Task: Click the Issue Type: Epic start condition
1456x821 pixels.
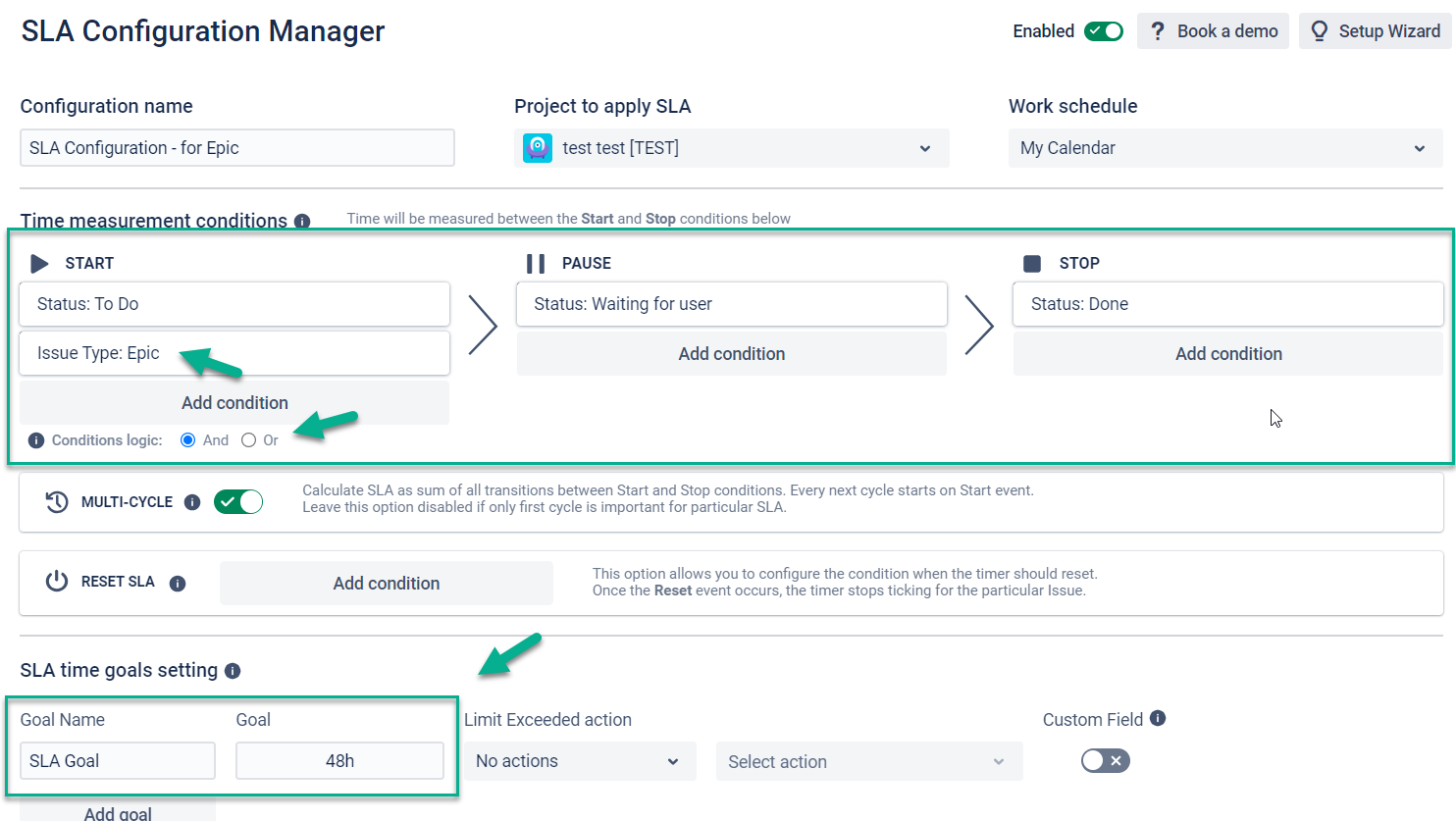Action: pyautogui.click(x=234, y=353)
